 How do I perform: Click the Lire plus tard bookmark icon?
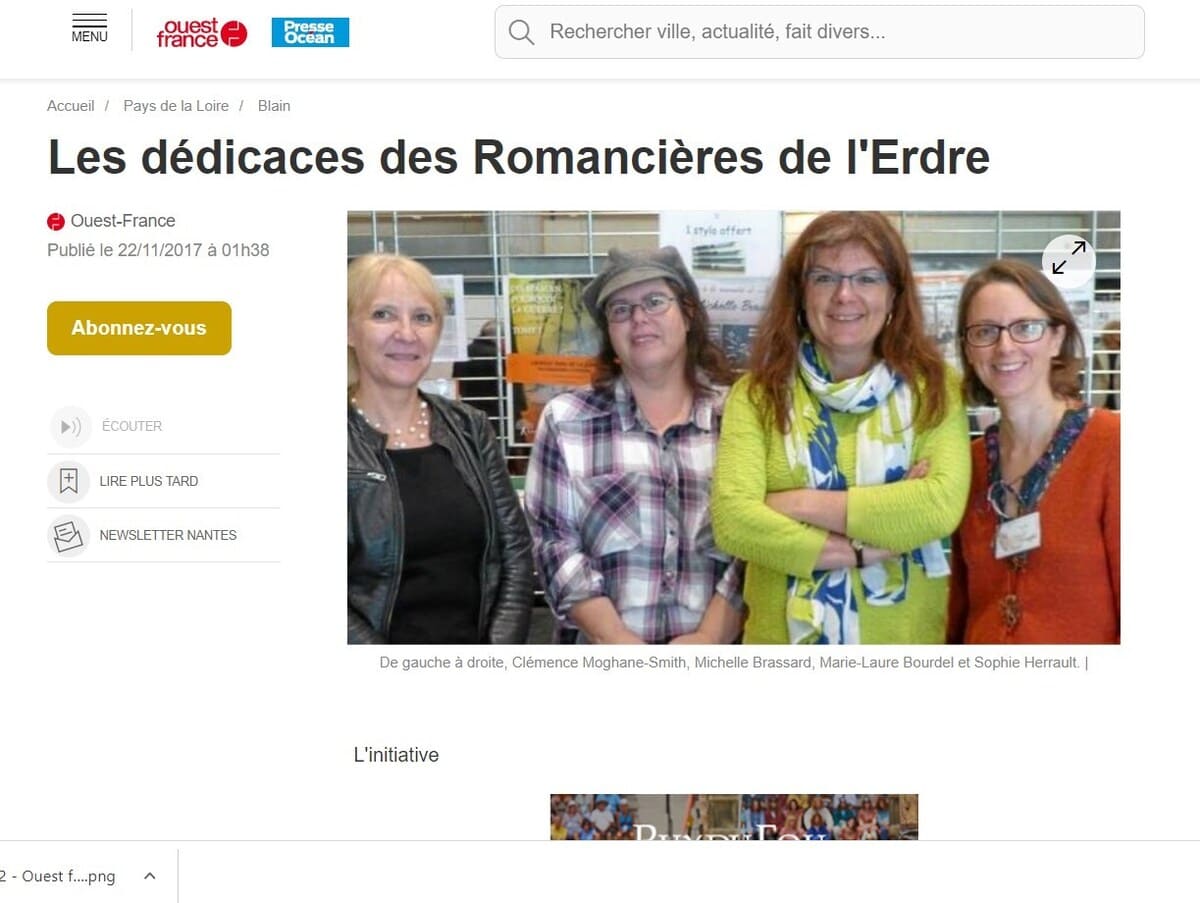point(68,481)
